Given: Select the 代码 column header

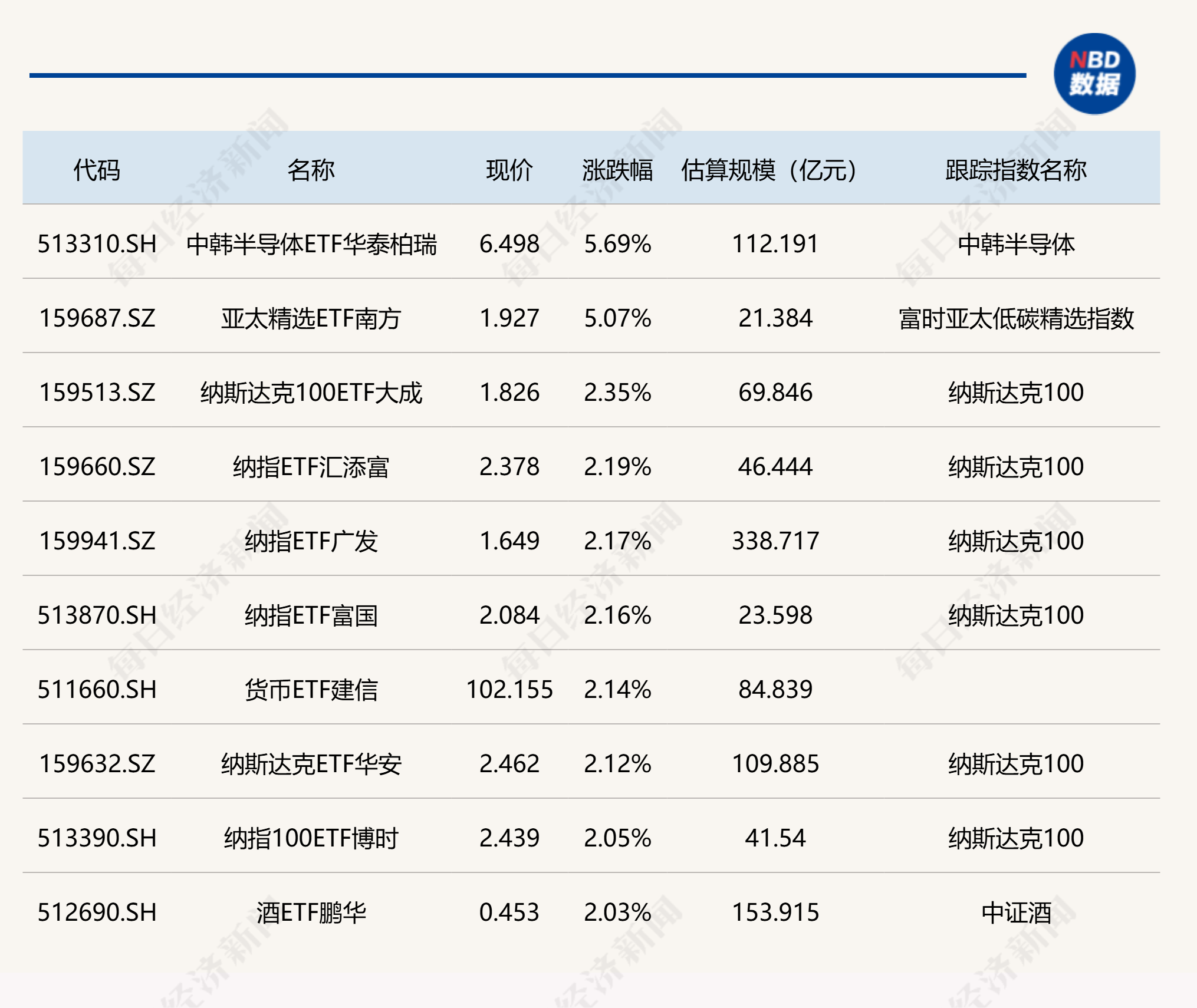Looking at the screenshot, I should [97, 170].
